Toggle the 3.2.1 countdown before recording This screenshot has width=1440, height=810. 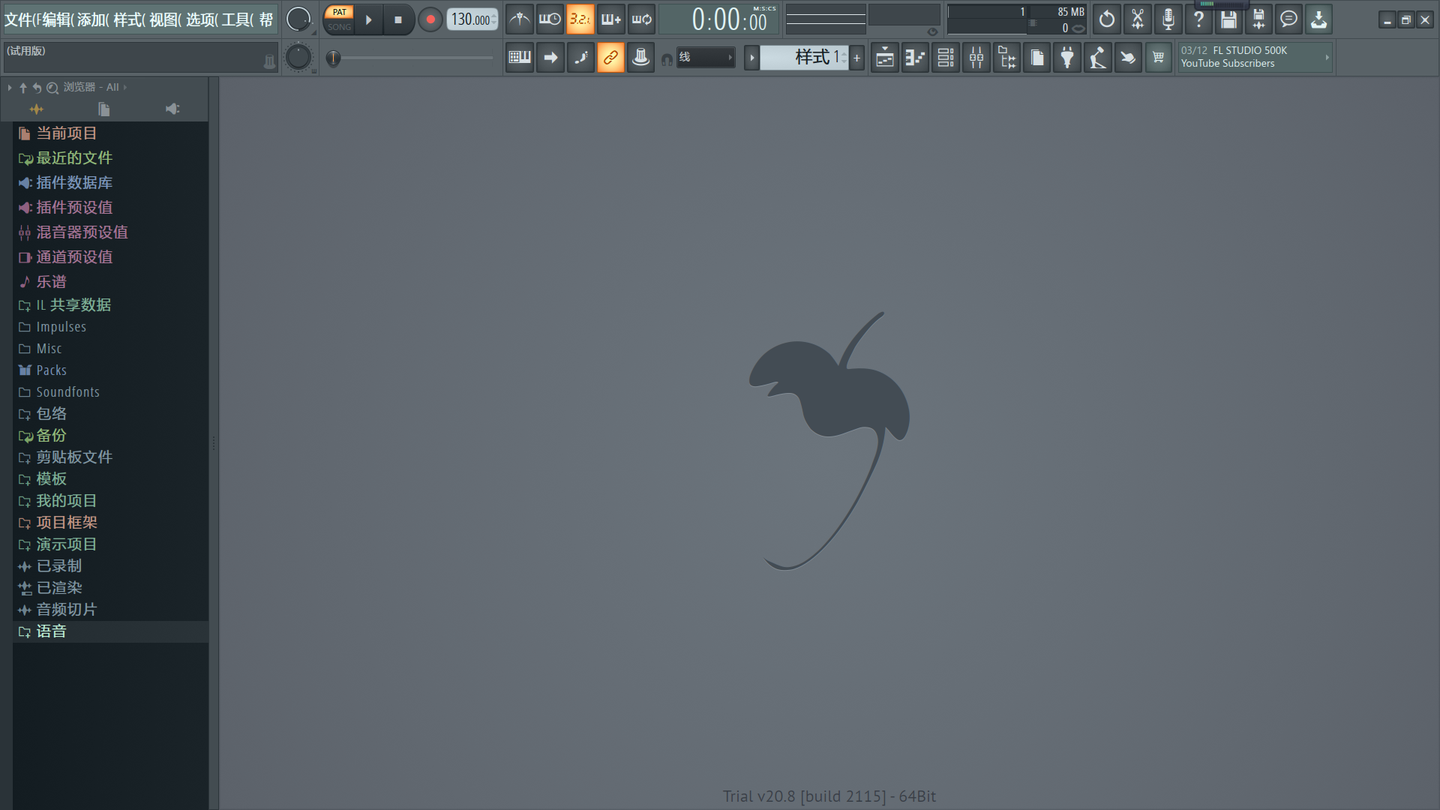click(580, 19)
